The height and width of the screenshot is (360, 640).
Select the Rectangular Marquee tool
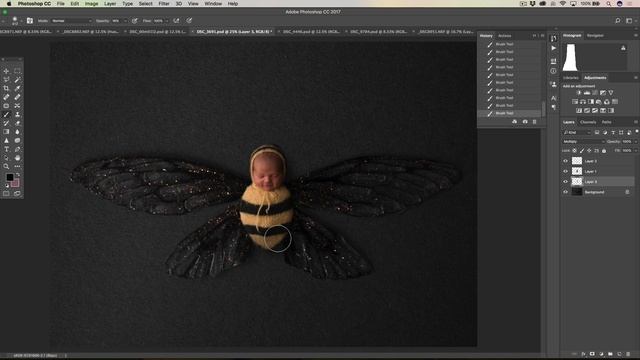17,71
